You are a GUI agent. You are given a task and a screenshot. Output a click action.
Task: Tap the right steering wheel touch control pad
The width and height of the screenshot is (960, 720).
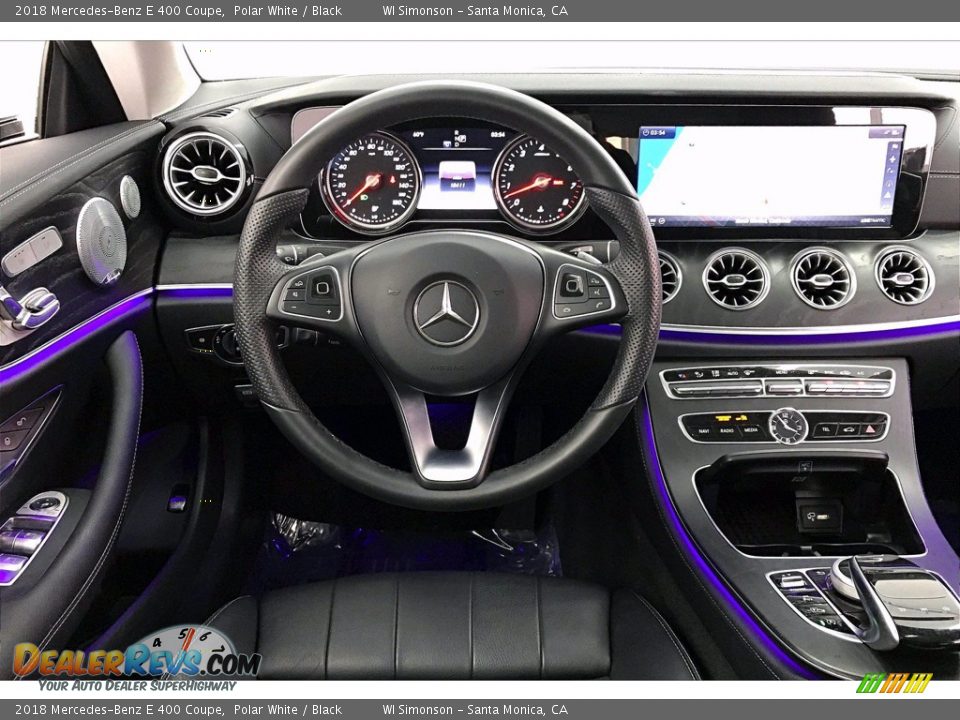point(574,285)
